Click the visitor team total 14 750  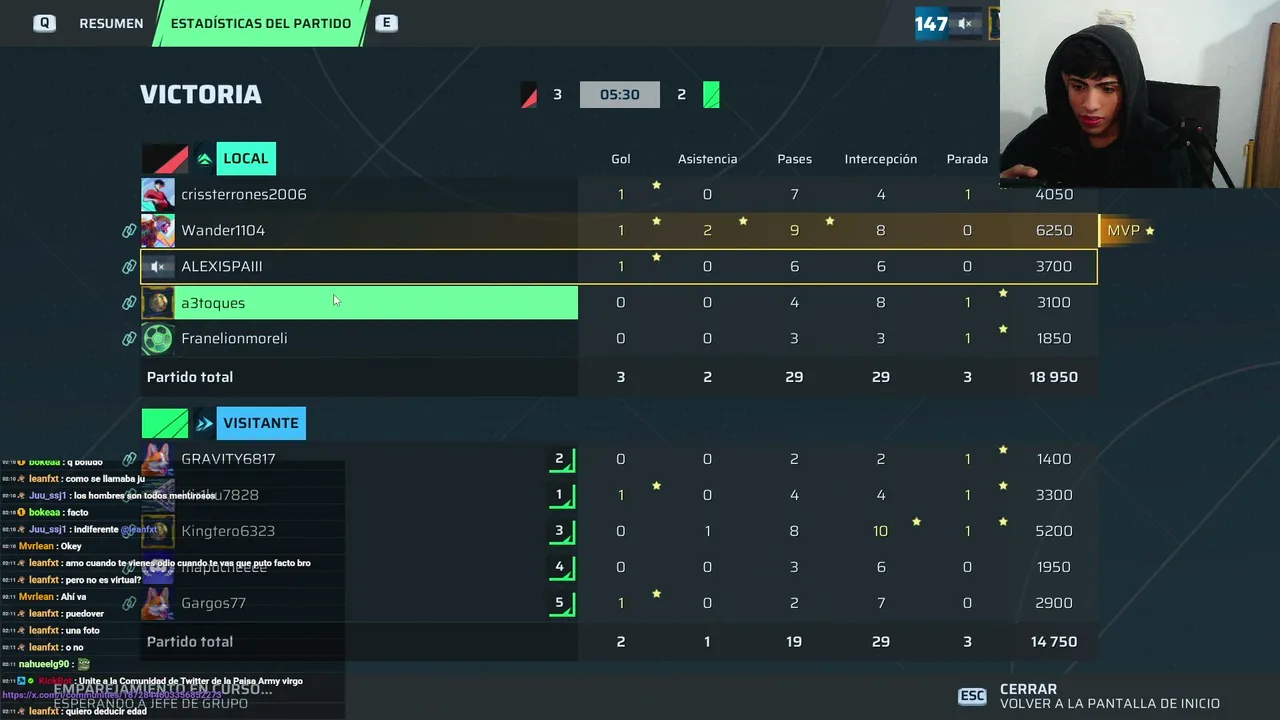[x=1054, y=642]
